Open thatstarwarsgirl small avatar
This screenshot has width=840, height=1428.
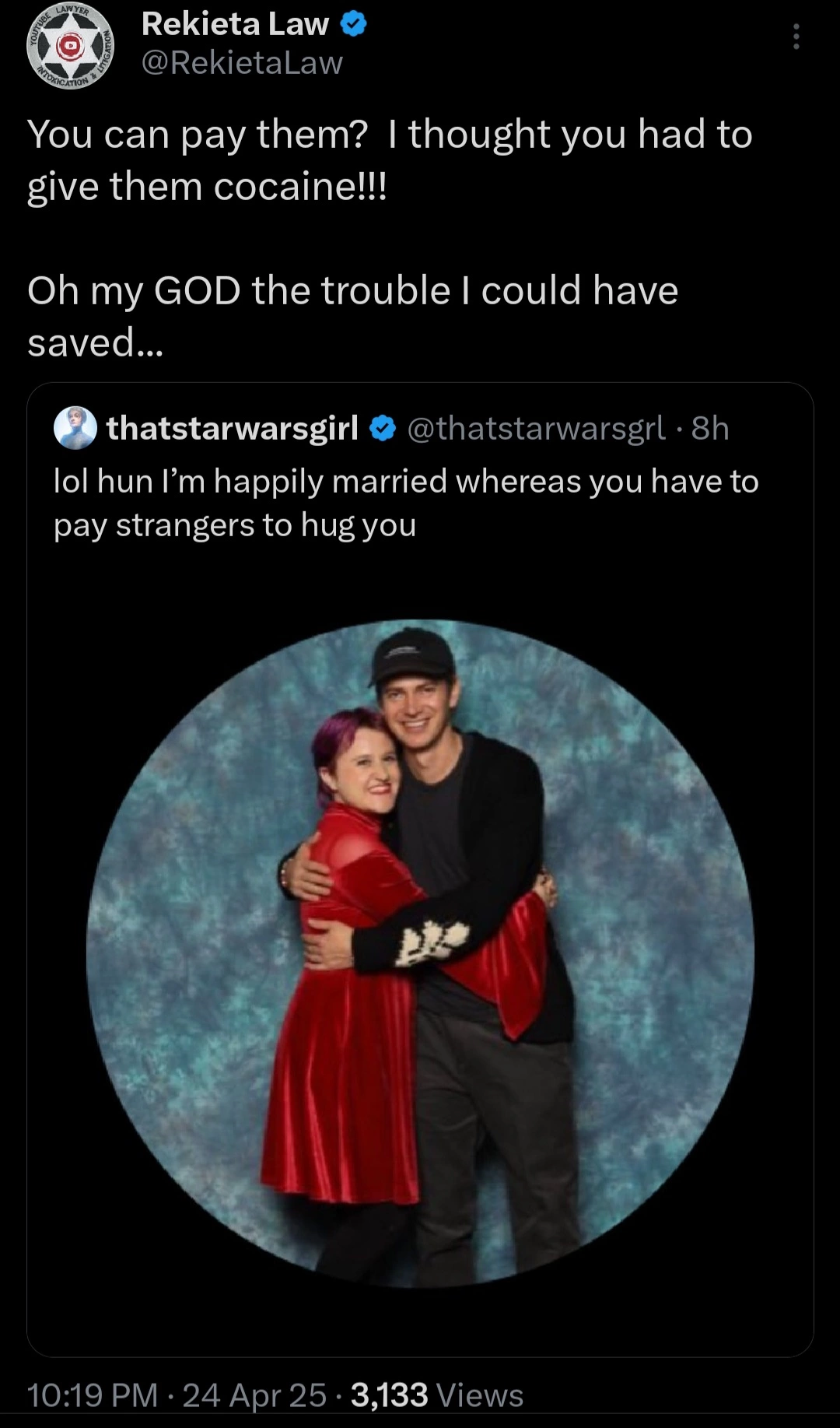coord(75,428)
